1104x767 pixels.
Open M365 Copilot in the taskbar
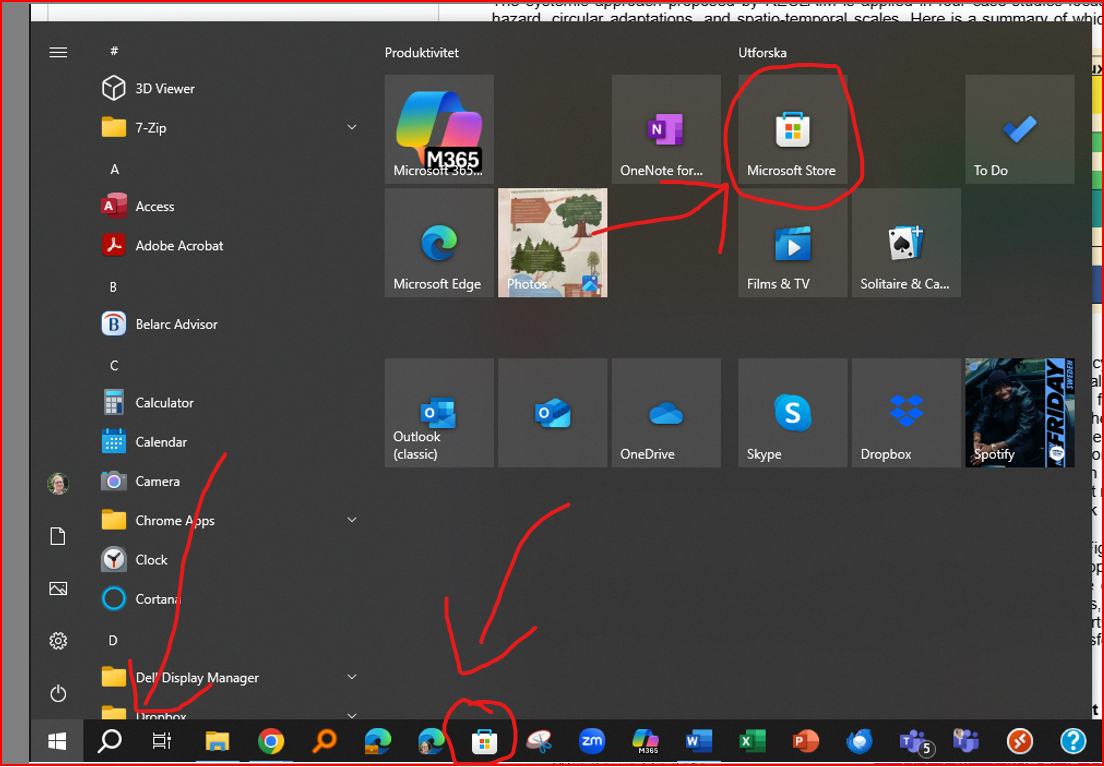coord(646,741)
